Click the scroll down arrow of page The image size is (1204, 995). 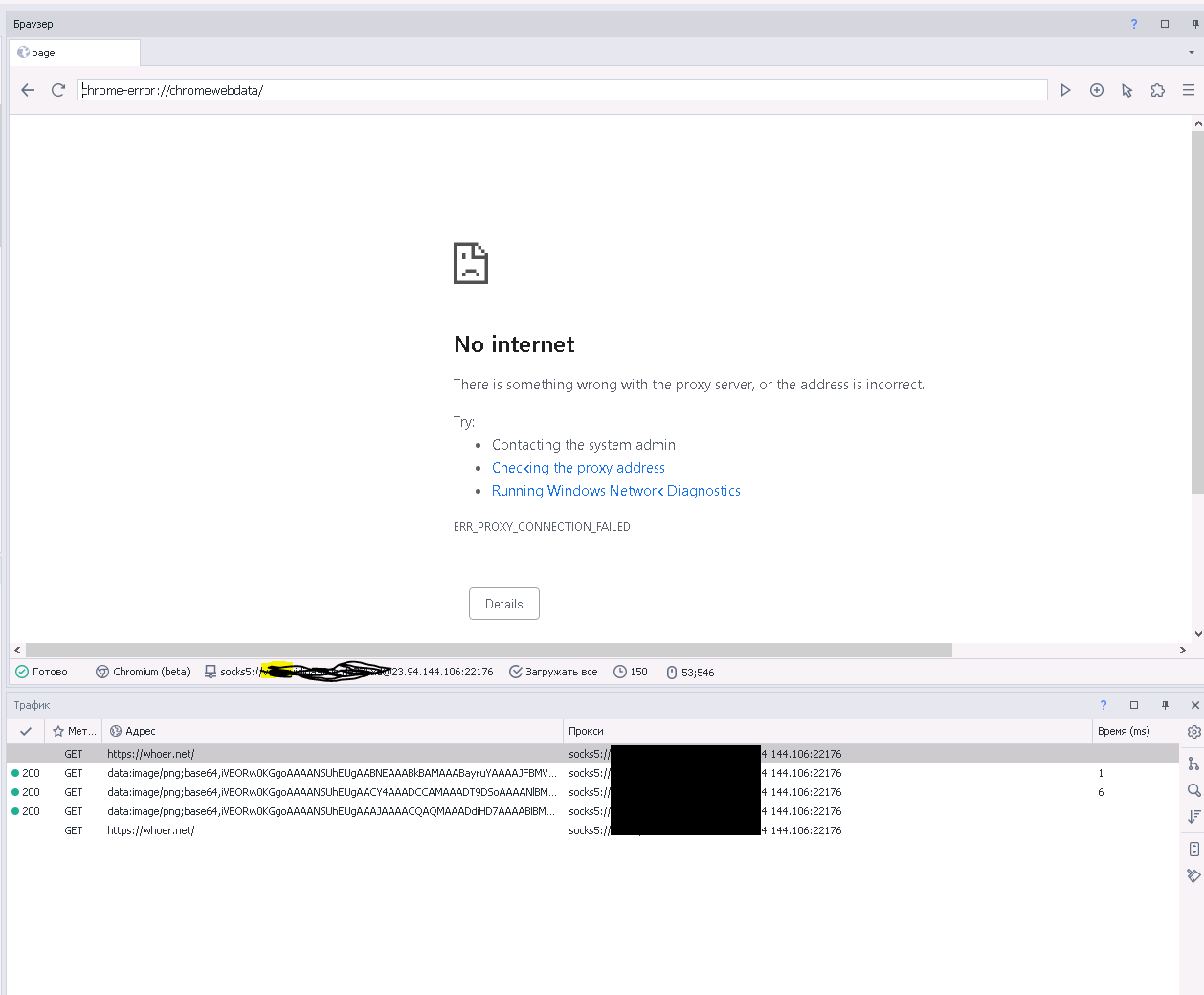pos(1197,633)
